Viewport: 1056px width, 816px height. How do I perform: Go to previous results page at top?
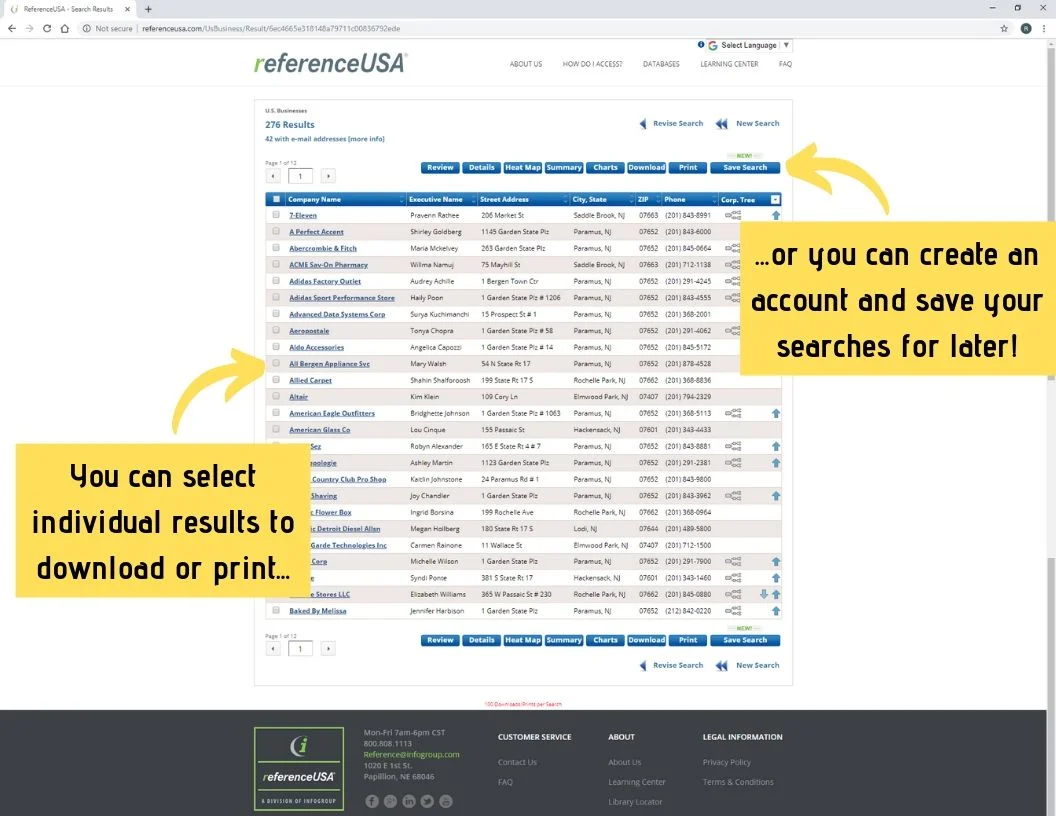pos(273,176)
